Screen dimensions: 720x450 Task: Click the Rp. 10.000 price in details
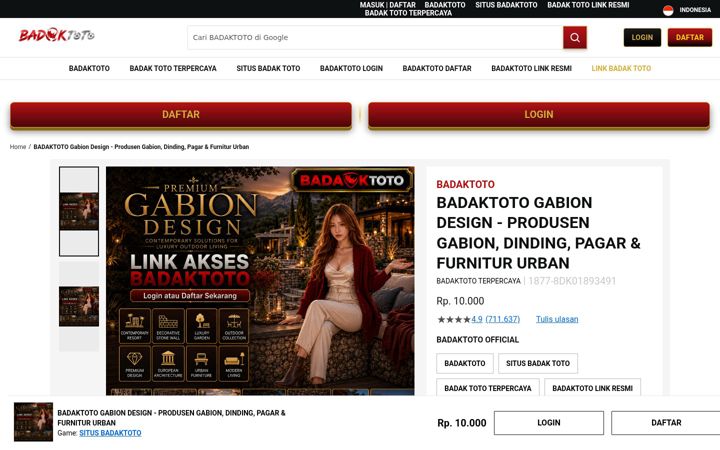tap(460, 301)
